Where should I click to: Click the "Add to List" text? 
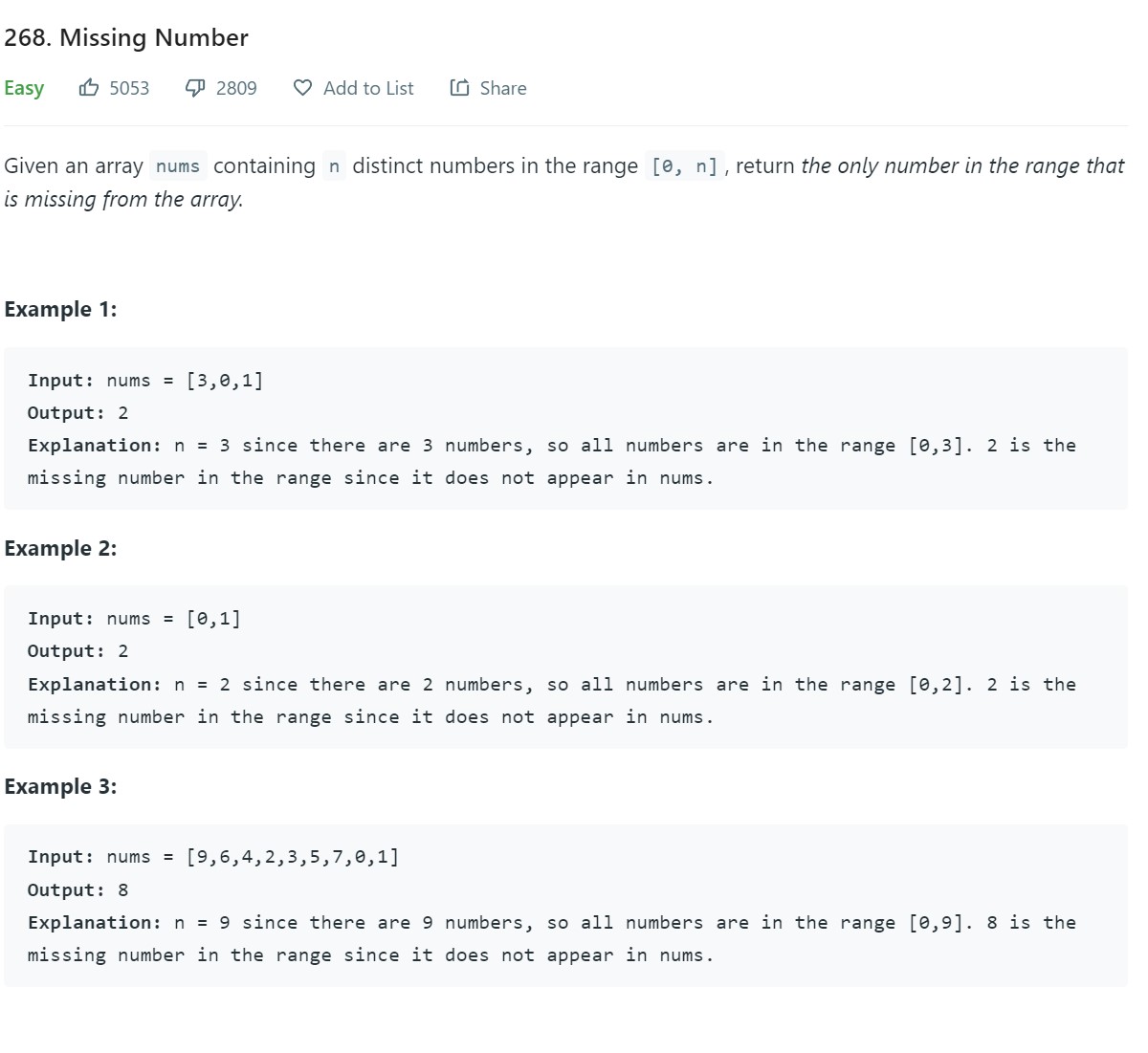pyautogui.click(x=368, y=88)
